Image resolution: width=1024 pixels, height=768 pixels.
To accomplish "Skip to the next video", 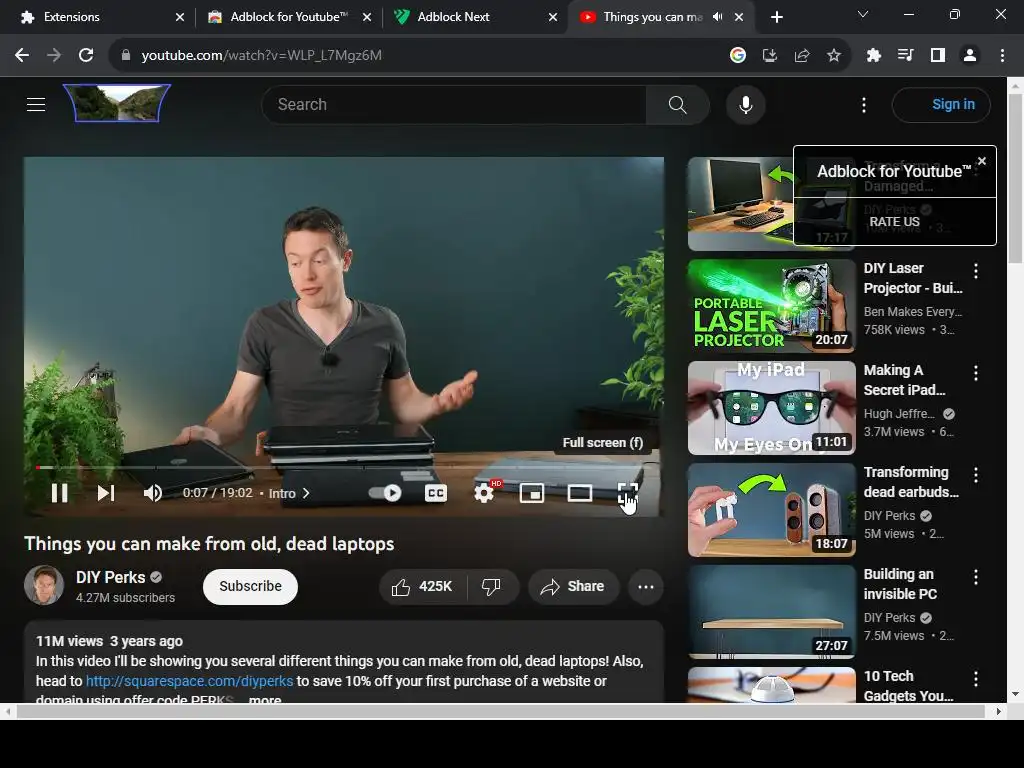I will [x=106, y=493].
